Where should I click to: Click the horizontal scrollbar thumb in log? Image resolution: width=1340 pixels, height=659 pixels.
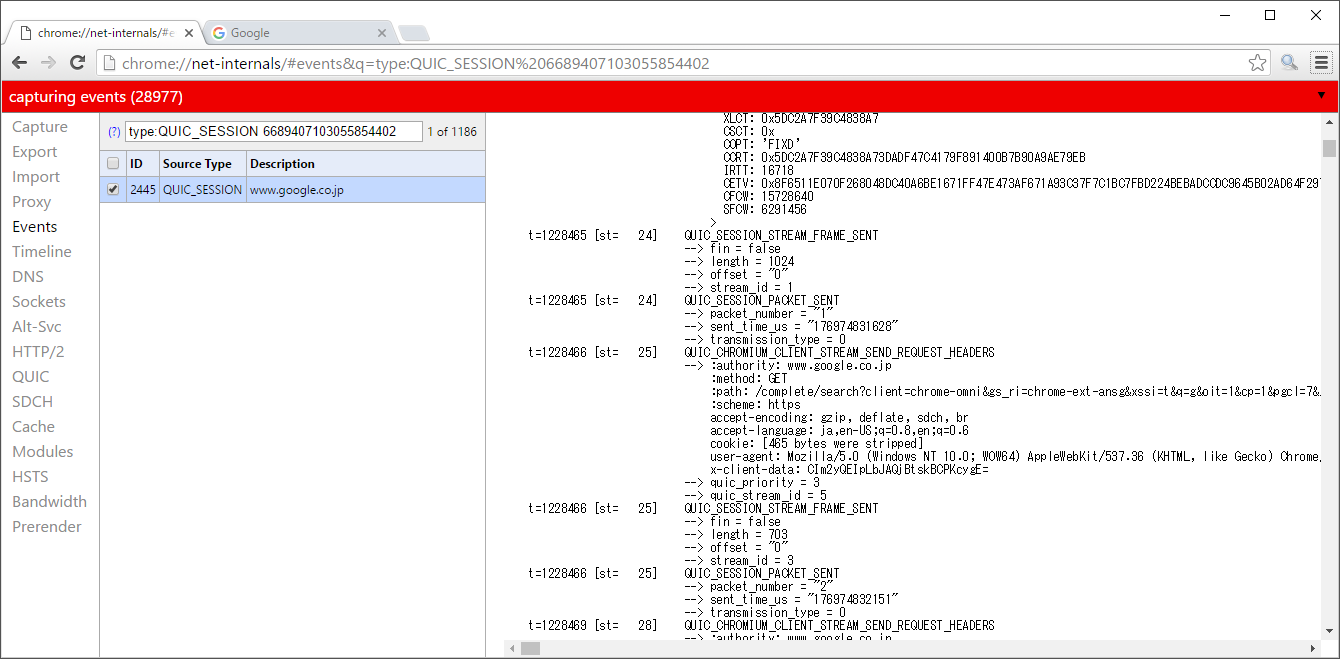530,648
